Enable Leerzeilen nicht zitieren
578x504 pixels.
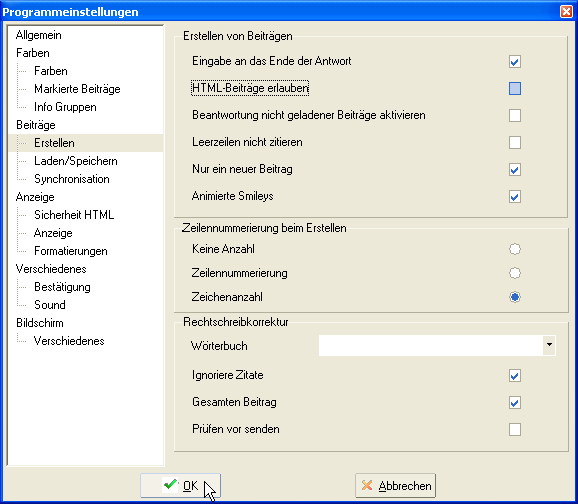[515, 142]
